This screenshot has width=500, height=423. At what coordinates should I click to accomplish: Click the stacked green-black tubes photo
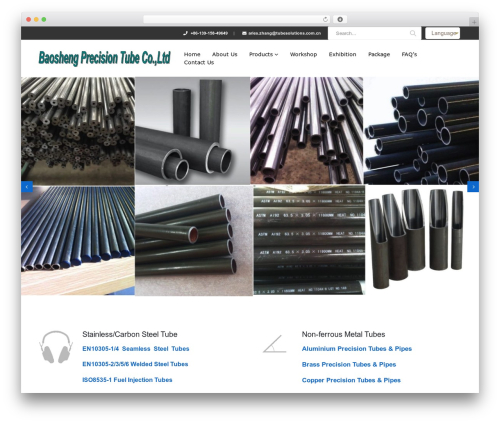coord(194,240)
